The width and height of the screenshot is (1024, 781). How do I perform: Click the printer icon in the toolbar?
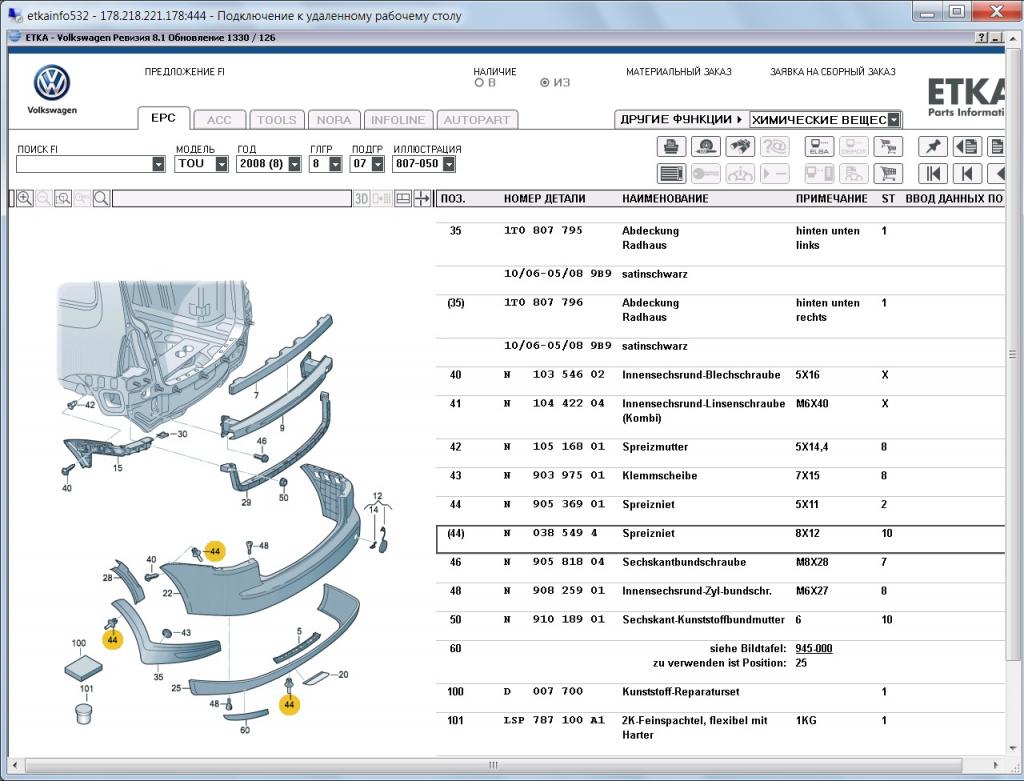(671, 146)
